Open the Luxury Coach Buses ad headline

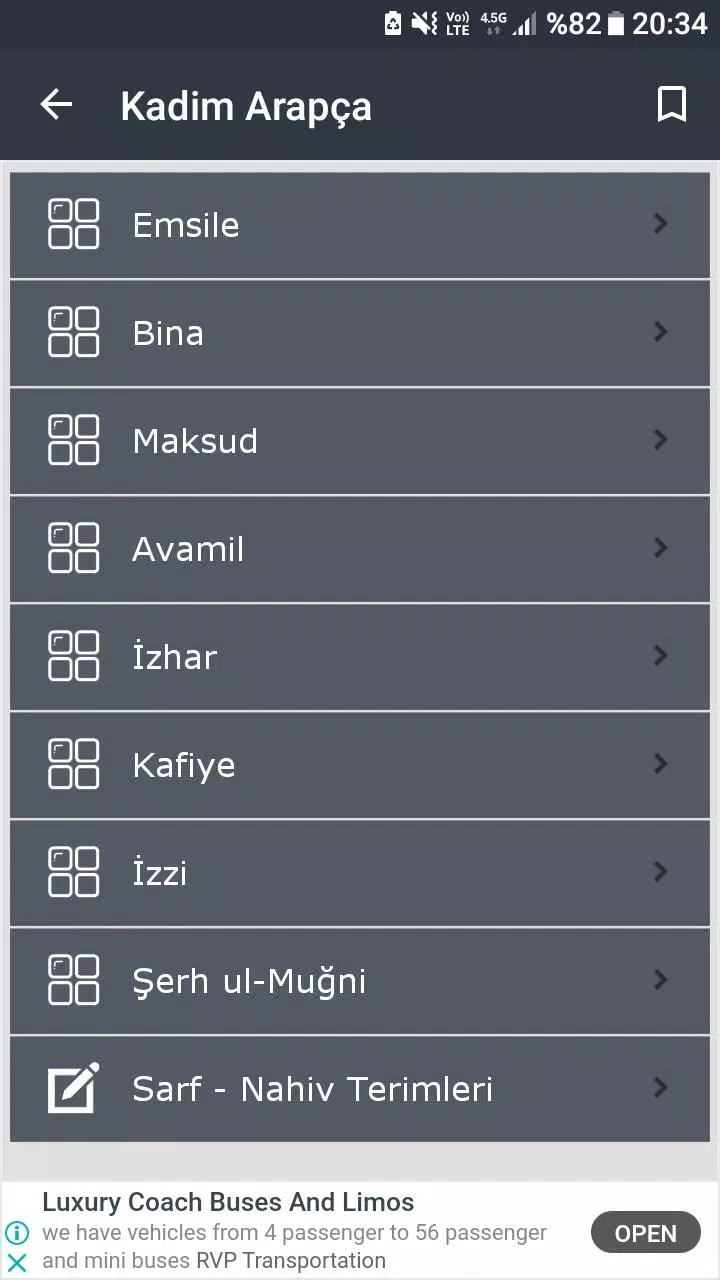pyautogui.click(x=228, y=1202)
